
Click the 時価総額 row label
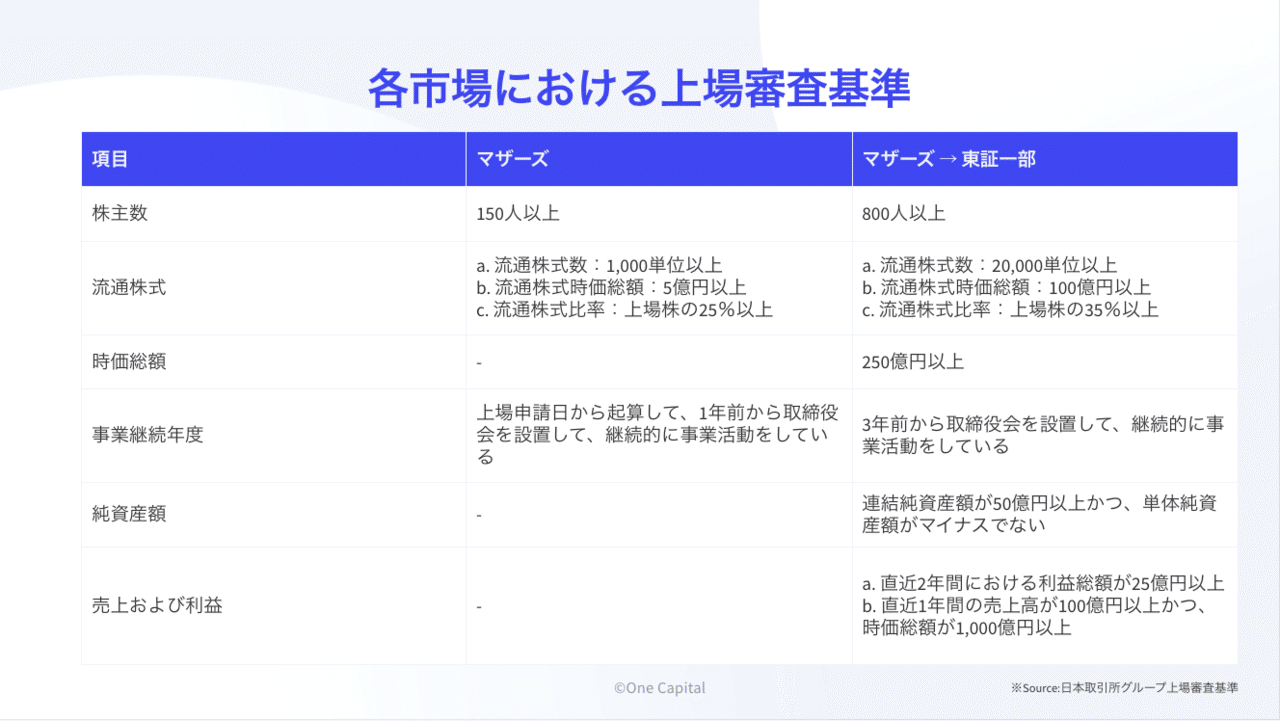(x=129, y=362)
